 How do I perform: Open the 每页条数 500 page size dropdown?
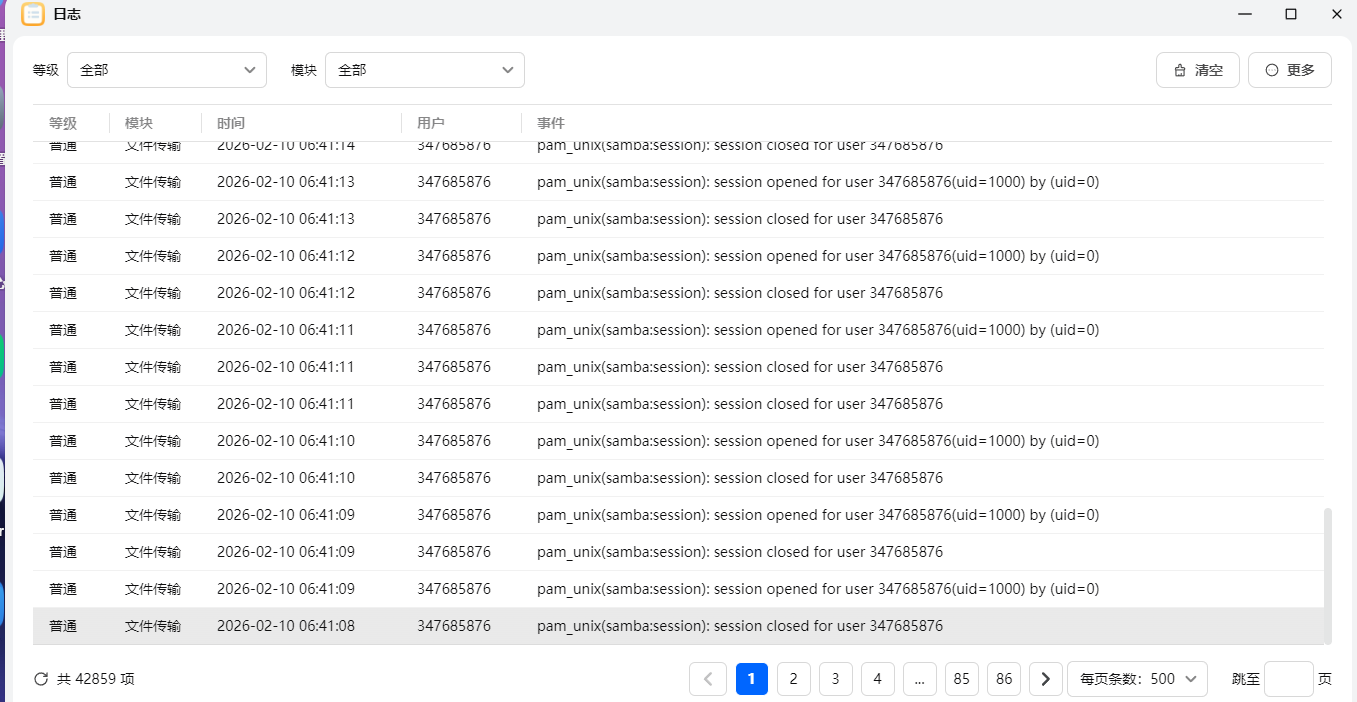1137,679
